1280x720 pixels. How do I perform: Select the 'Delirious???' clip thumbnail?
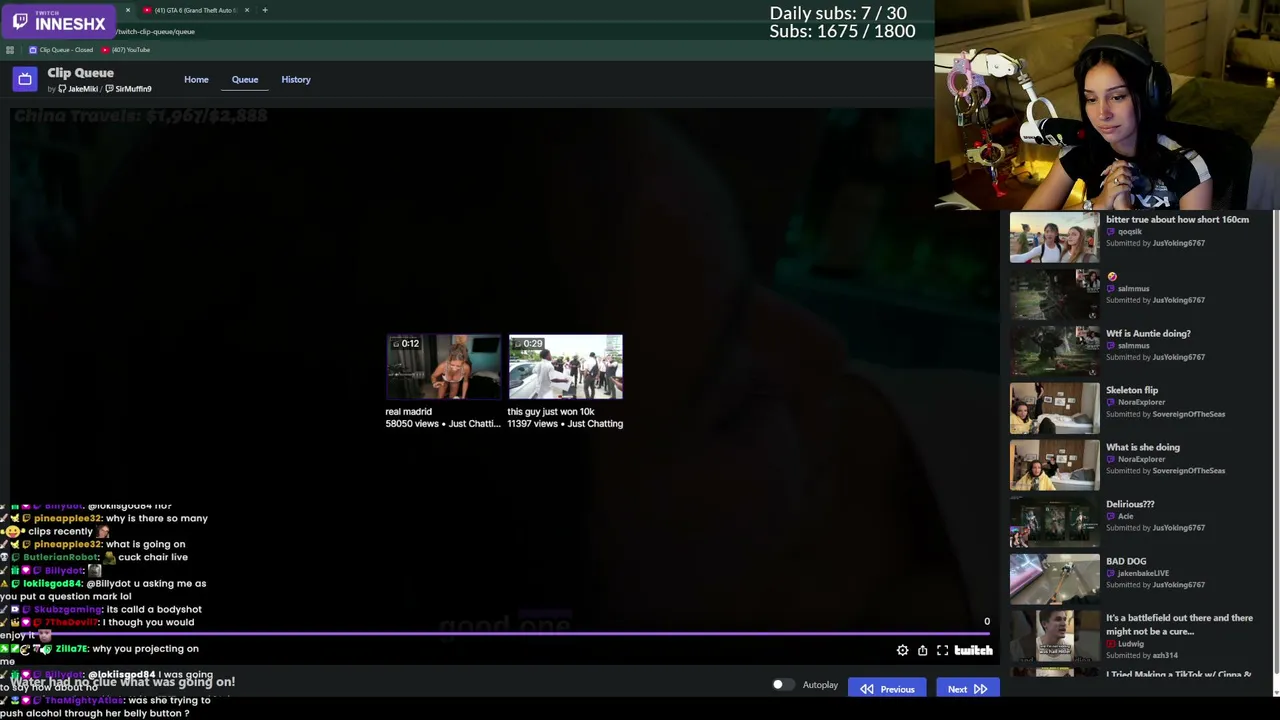[1054, 523]
